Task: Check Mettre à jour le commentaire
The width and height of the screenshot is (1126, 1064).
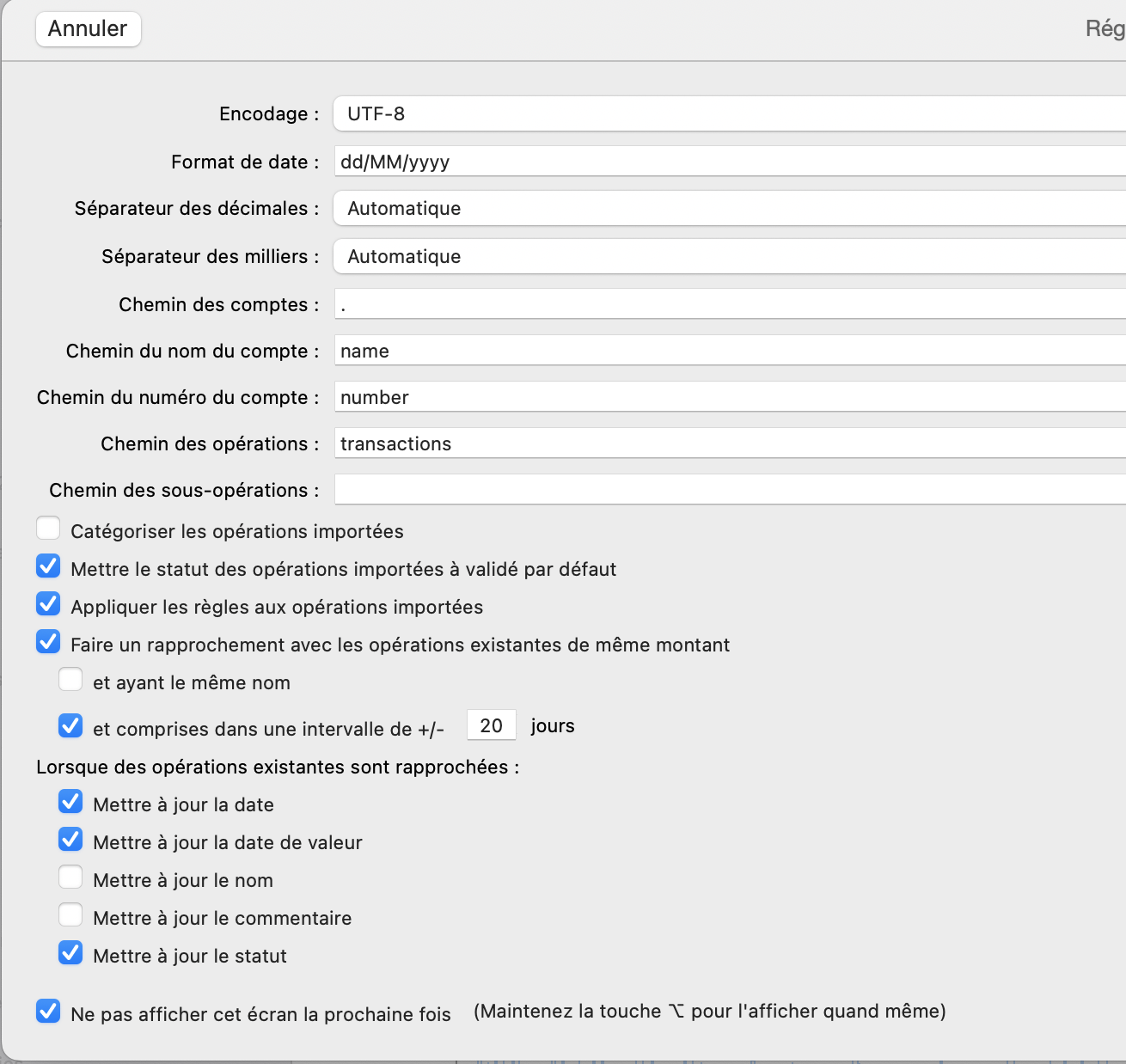Action: (x=70, y=915)
